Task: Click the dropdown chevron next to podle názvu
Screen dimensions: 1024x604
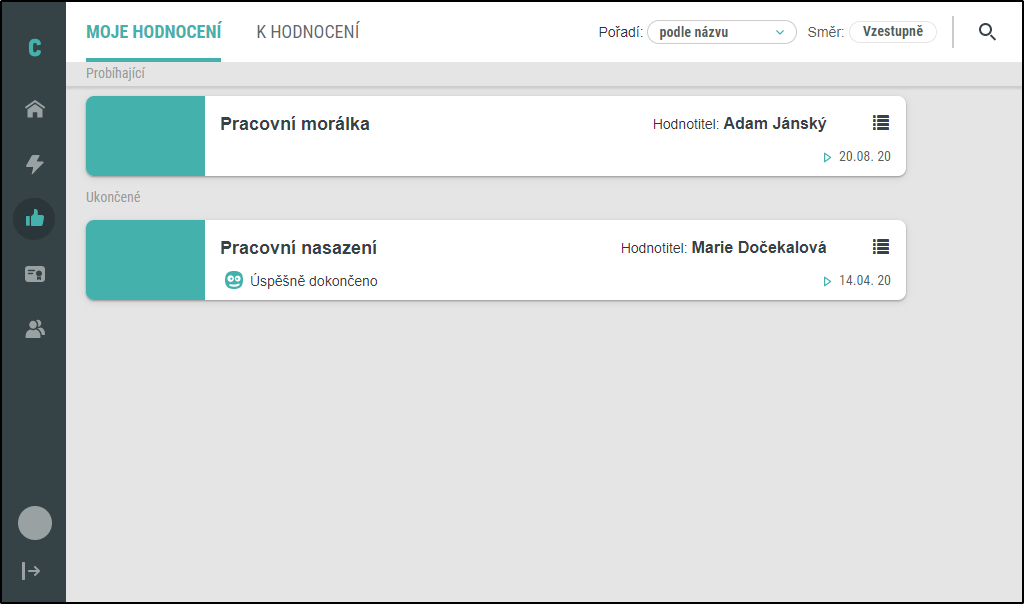Action: 779,32
